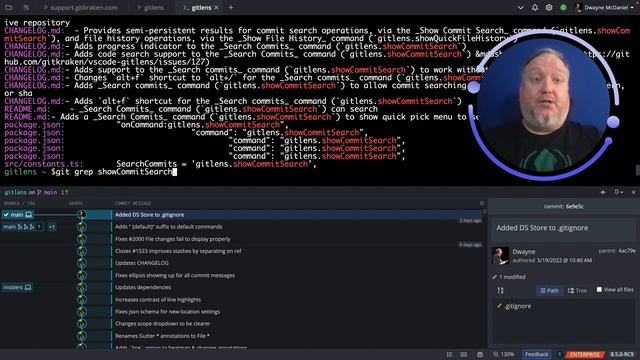Open notifications bell

[535, 7]
